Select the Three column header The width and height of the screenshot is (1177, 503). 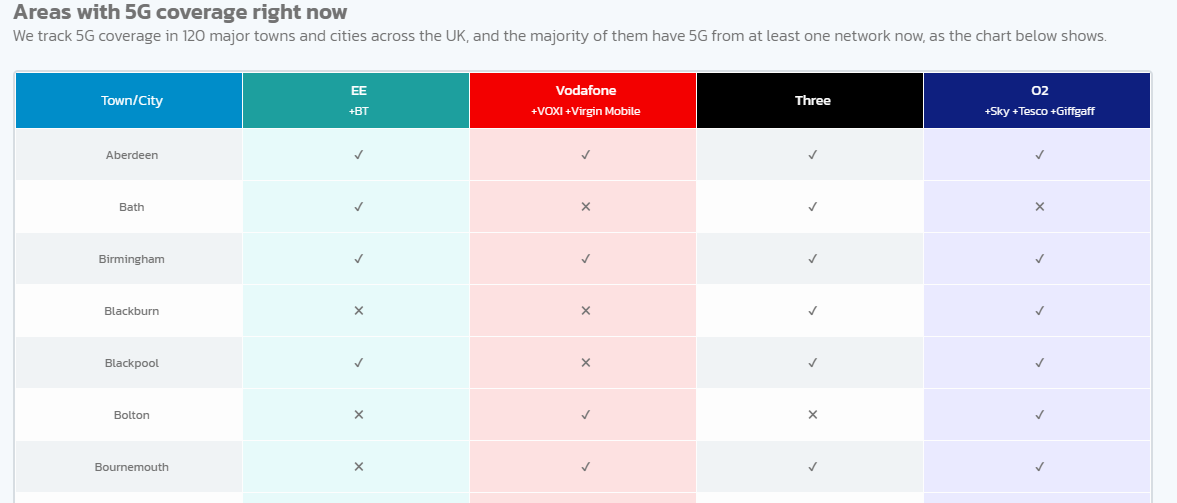(x=810, y=101)
